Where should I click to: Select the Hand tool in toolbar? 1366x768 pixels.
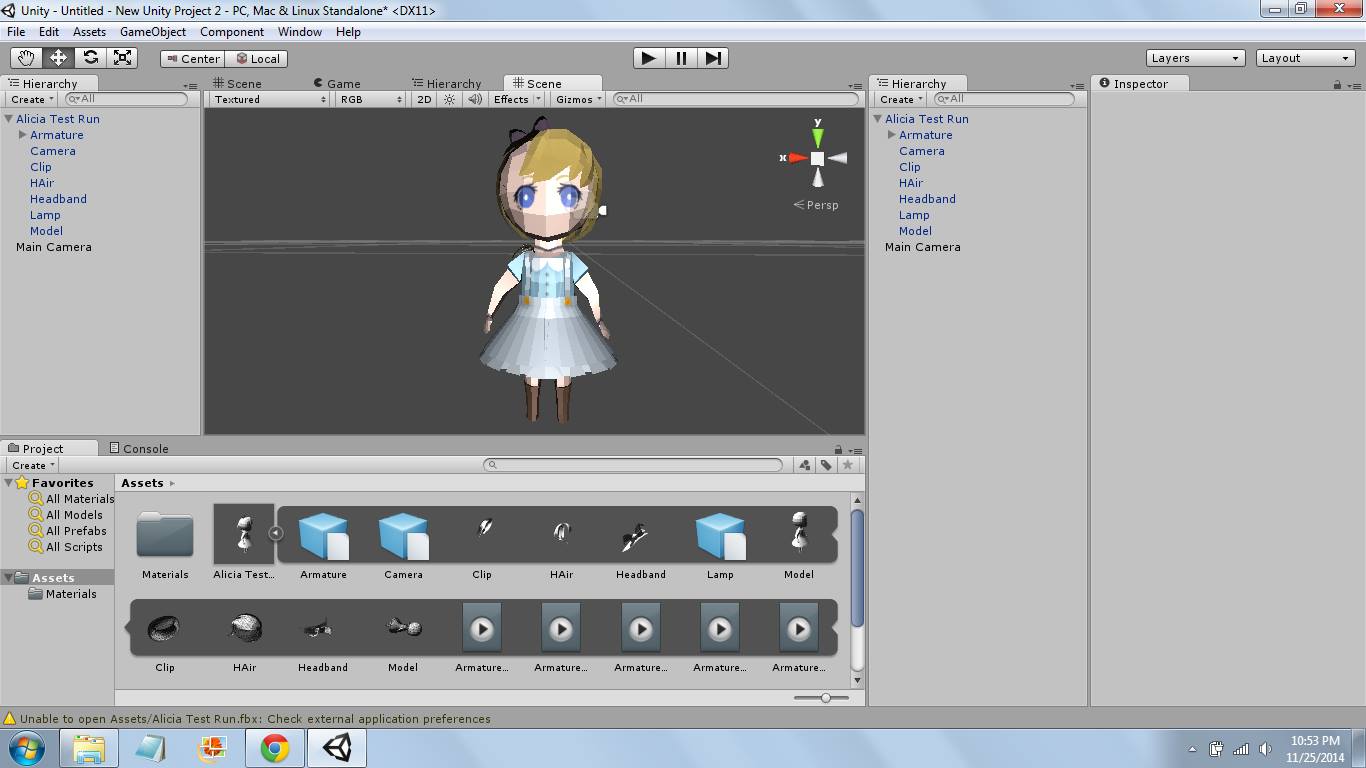[26, 58]
